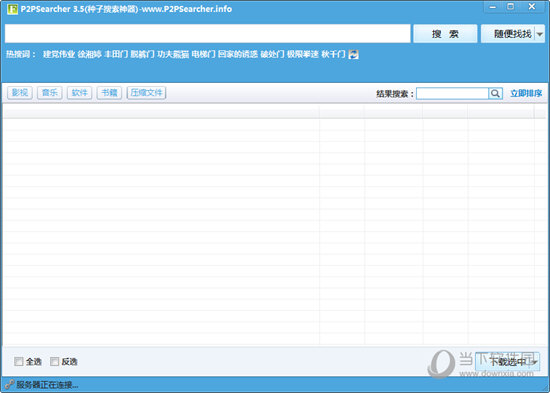550x393 pixels.
Task: Search hot word 极限審速
Action: [303, 54]
